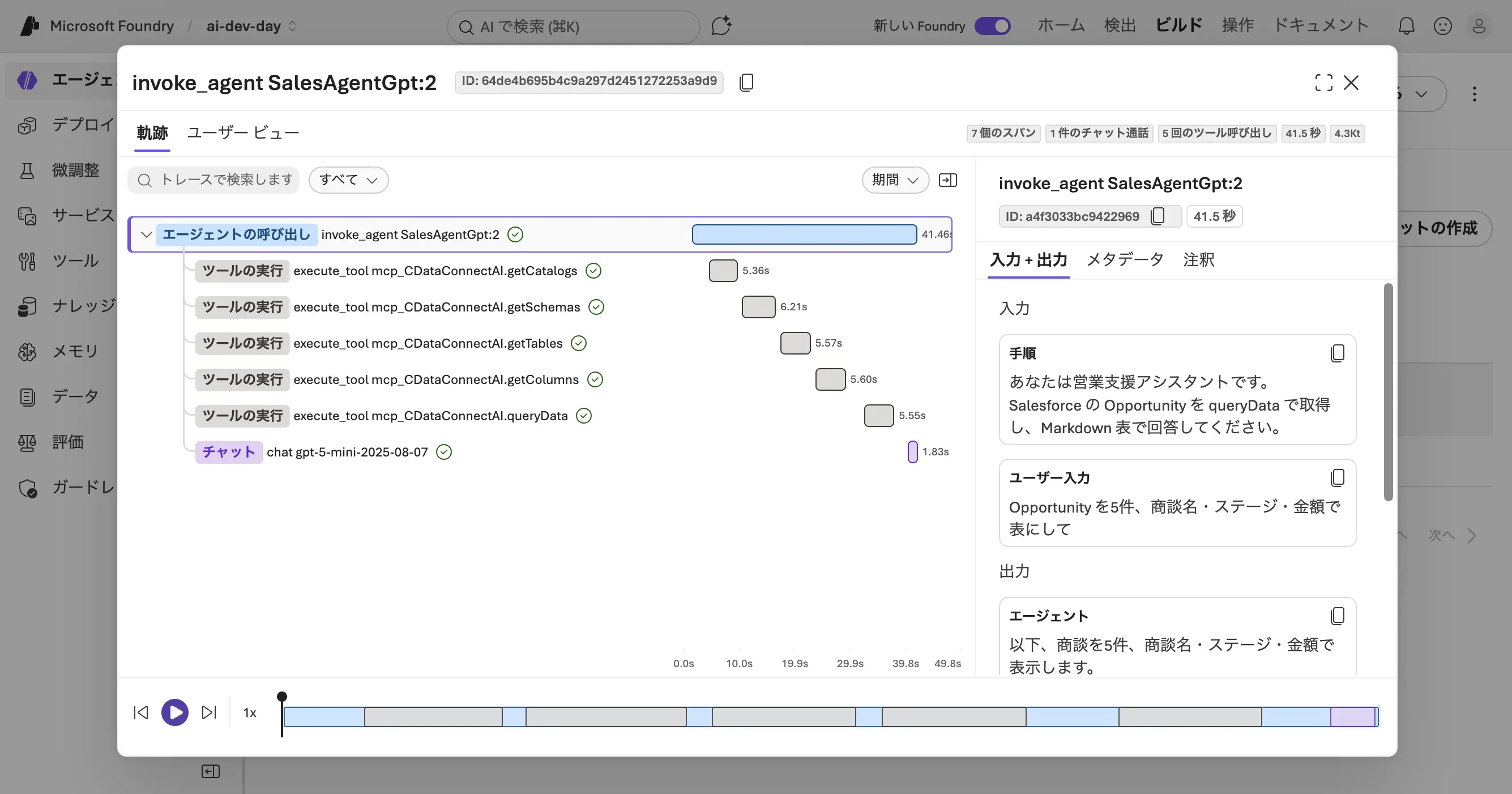Click the 1 件のチャット通話 badge
Screen dimensions: 1512x794
pyautogui.click(x=1099, y=133)
